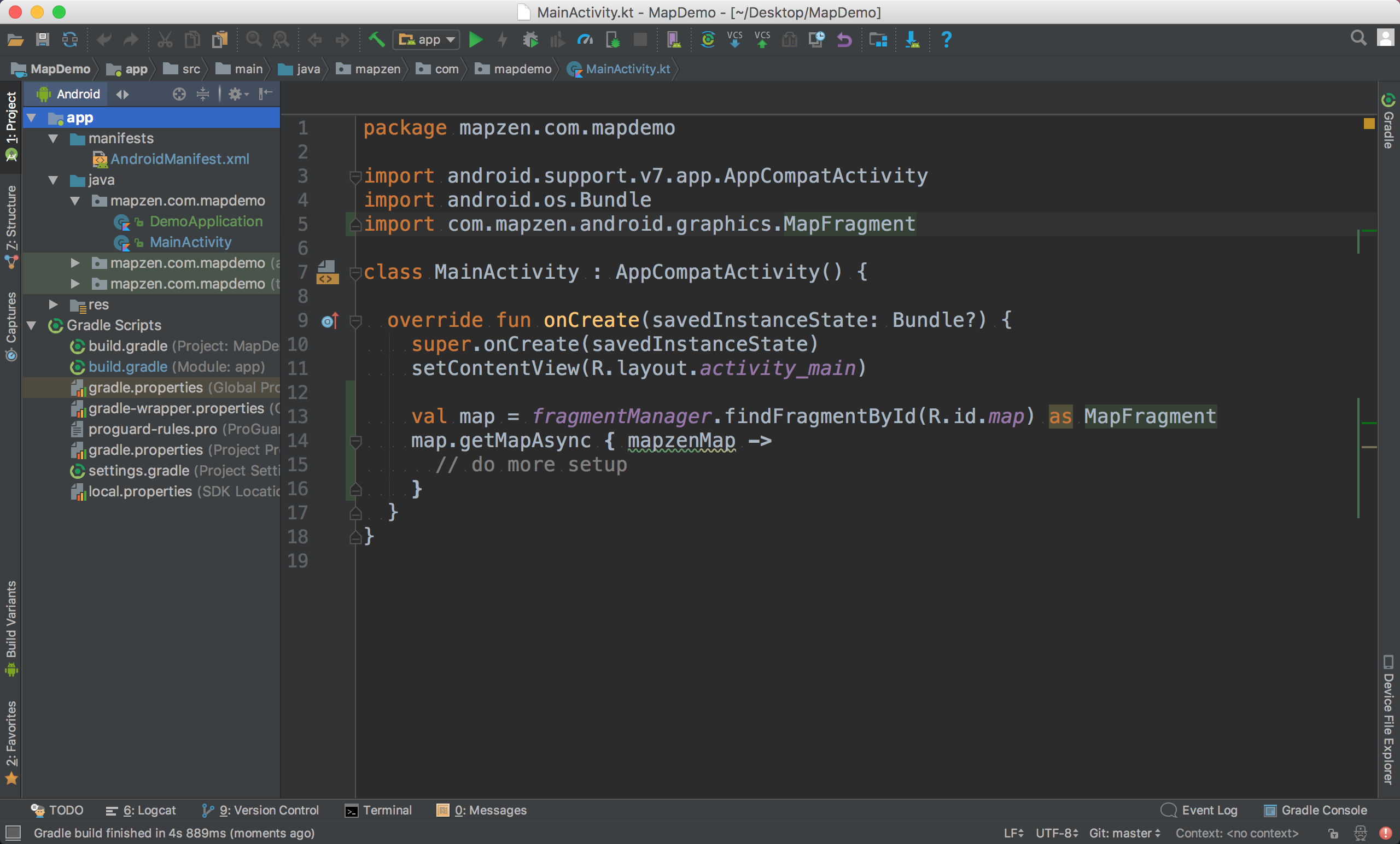Open Project Structure toolbar icon
The height and width of the screenshot is (844, 1400).
click(x=878, y=40)
